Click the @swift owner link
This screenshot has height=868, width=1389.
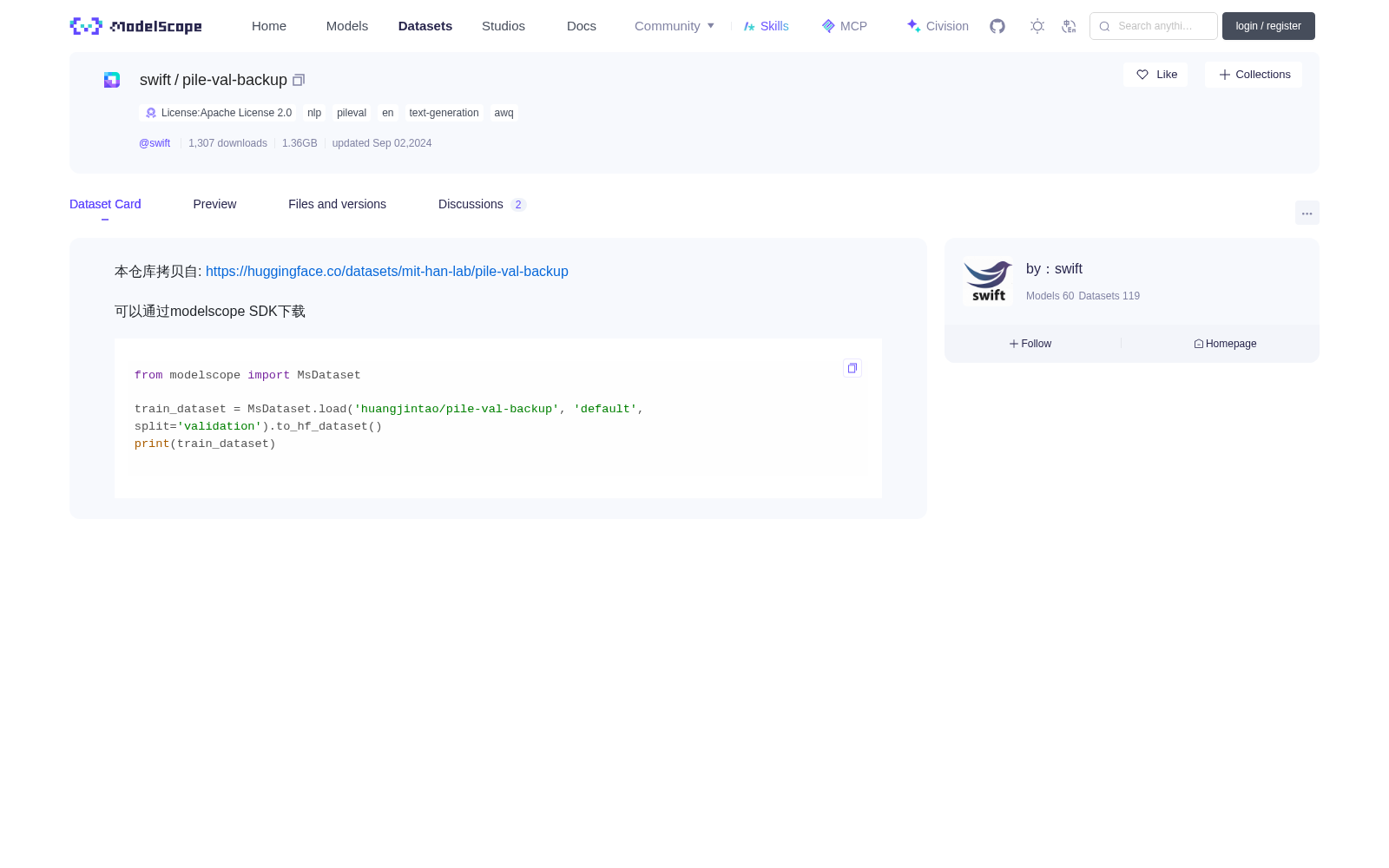(155, 143)
